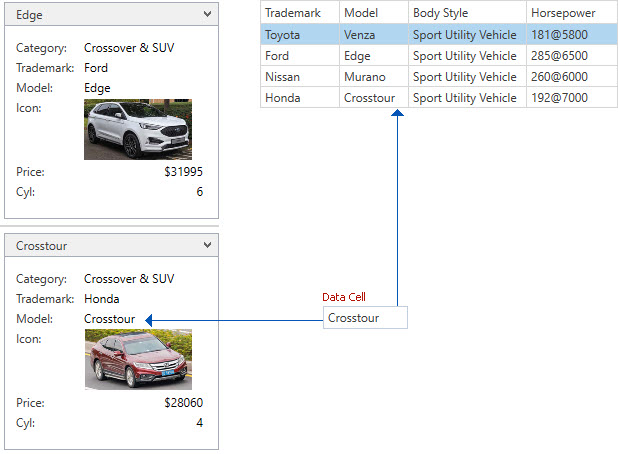Select the Toyota trademark cell
This screenshot has height=454, width=618.
[300, 35]
